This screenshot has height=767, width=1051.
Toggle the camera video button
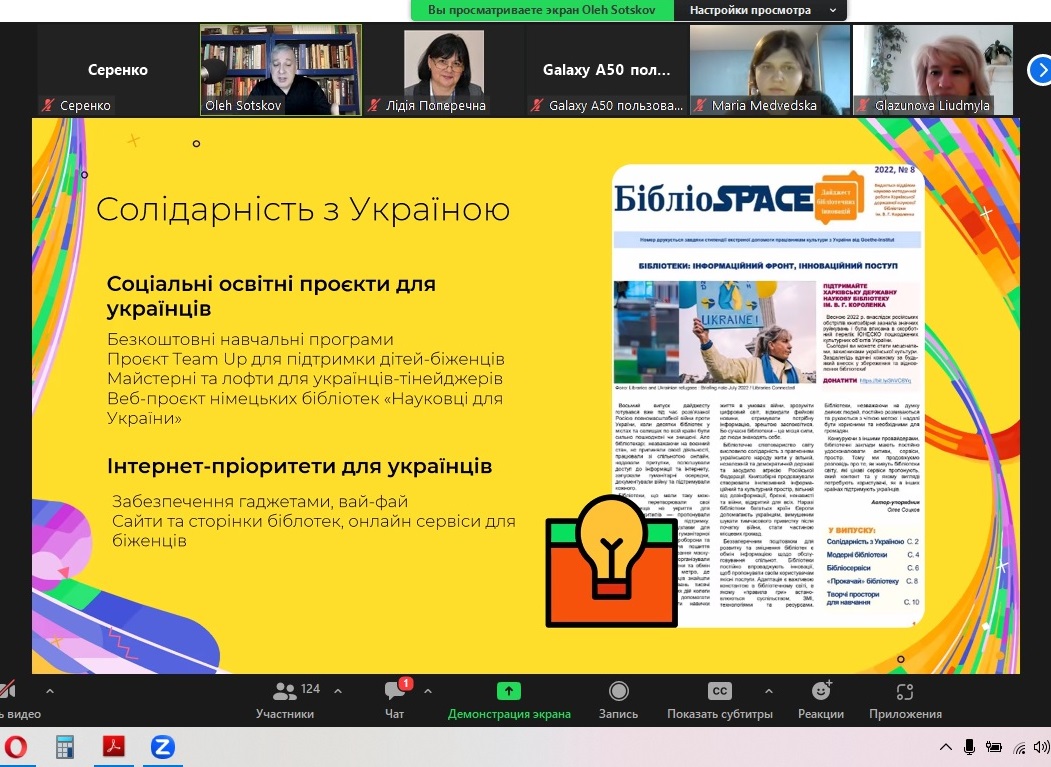tap(8, 699)
